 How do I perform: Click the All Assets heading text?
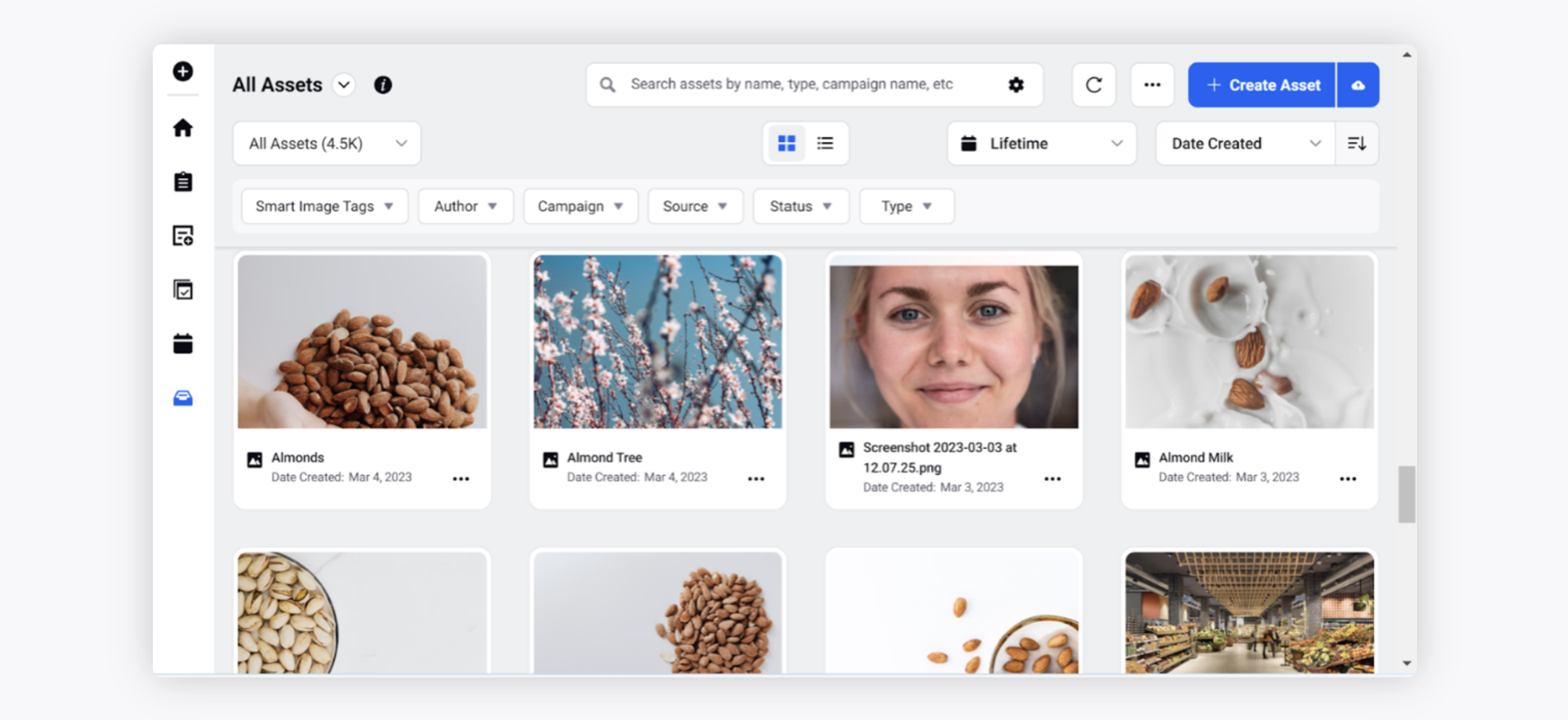click(278, 85)
